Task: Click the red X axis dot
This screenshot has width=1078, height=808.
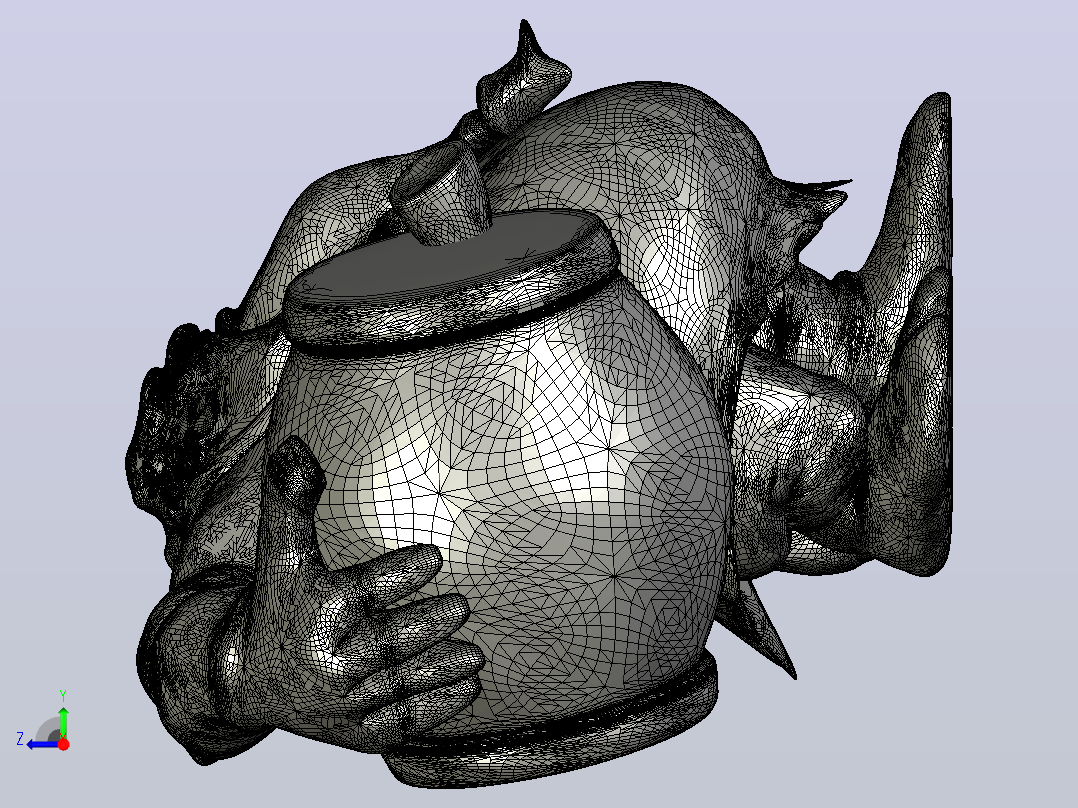Action: pos(63,744)
